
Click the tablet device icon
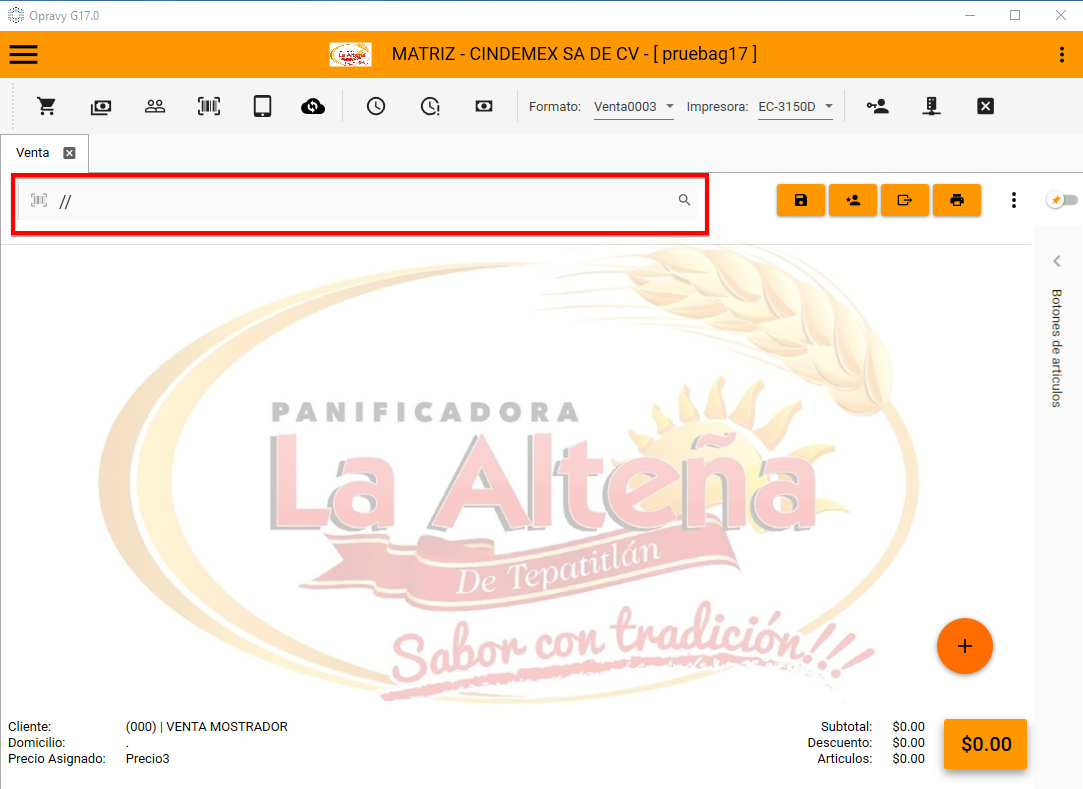tap(262, 106)
